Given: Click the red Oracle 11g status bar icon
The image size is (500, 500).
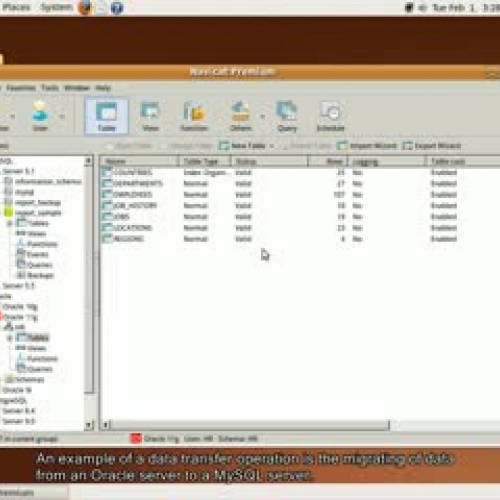Looking at the screenshot, I should tap(136, 439).
